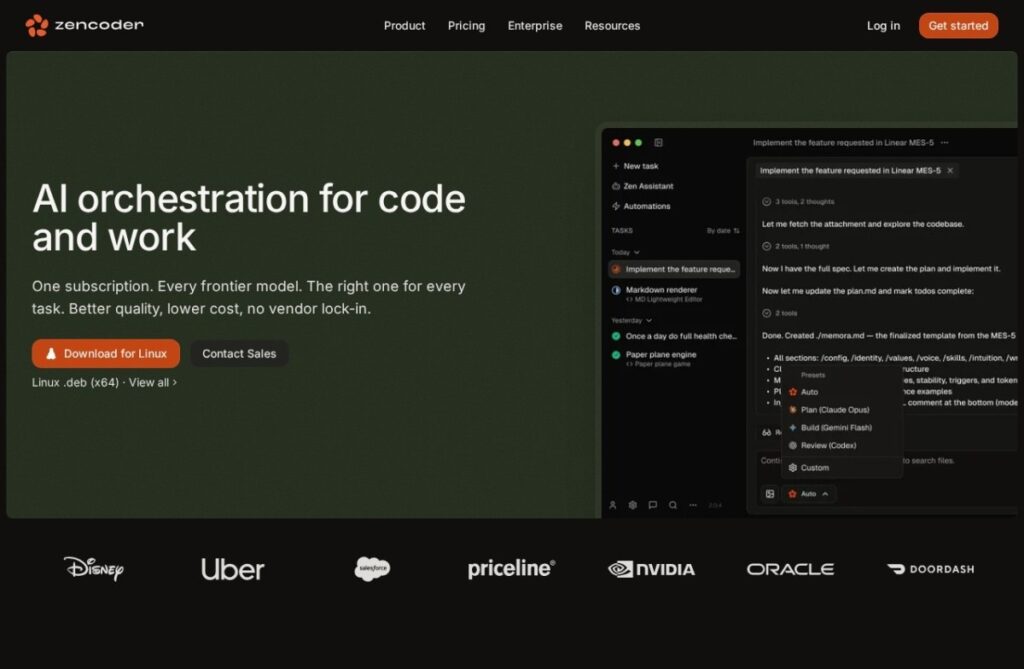
Task: Click the Salesforce cloud logo
Action: coord(372,568)
